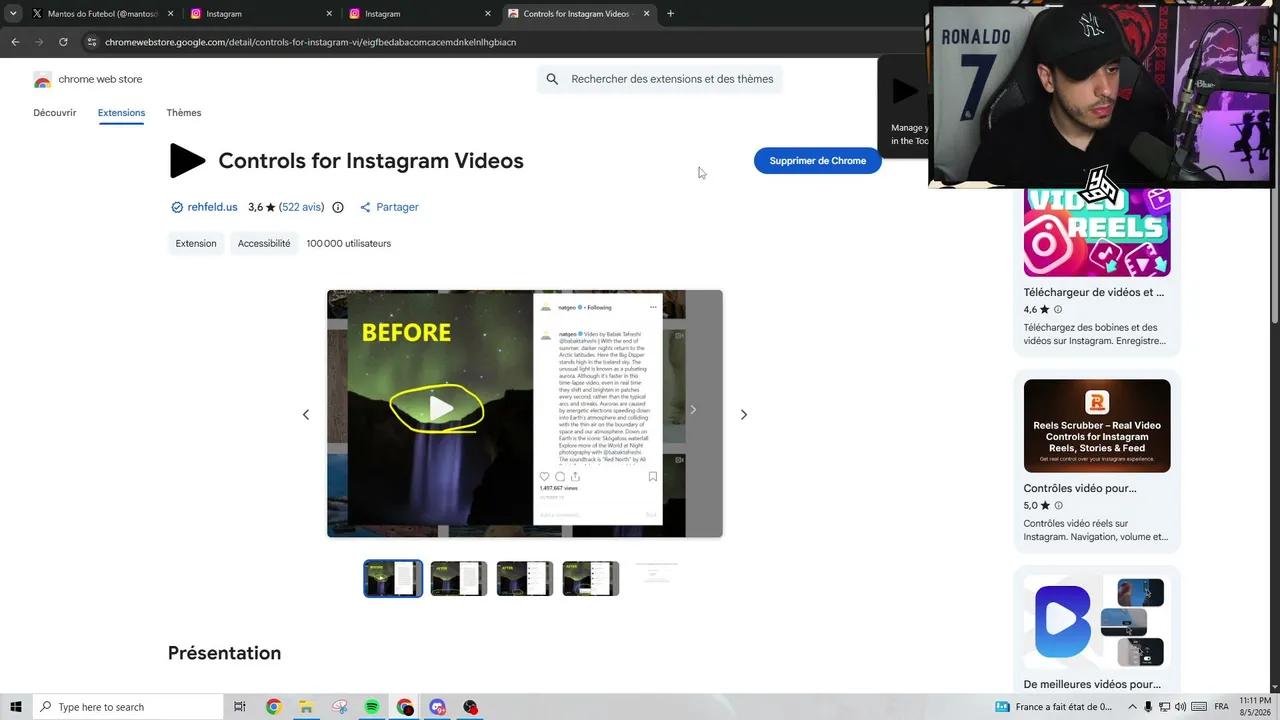The height and width of the screenshot is (720, 1280).
Task: Click the Partager share button
Action: tap(389, 208)
